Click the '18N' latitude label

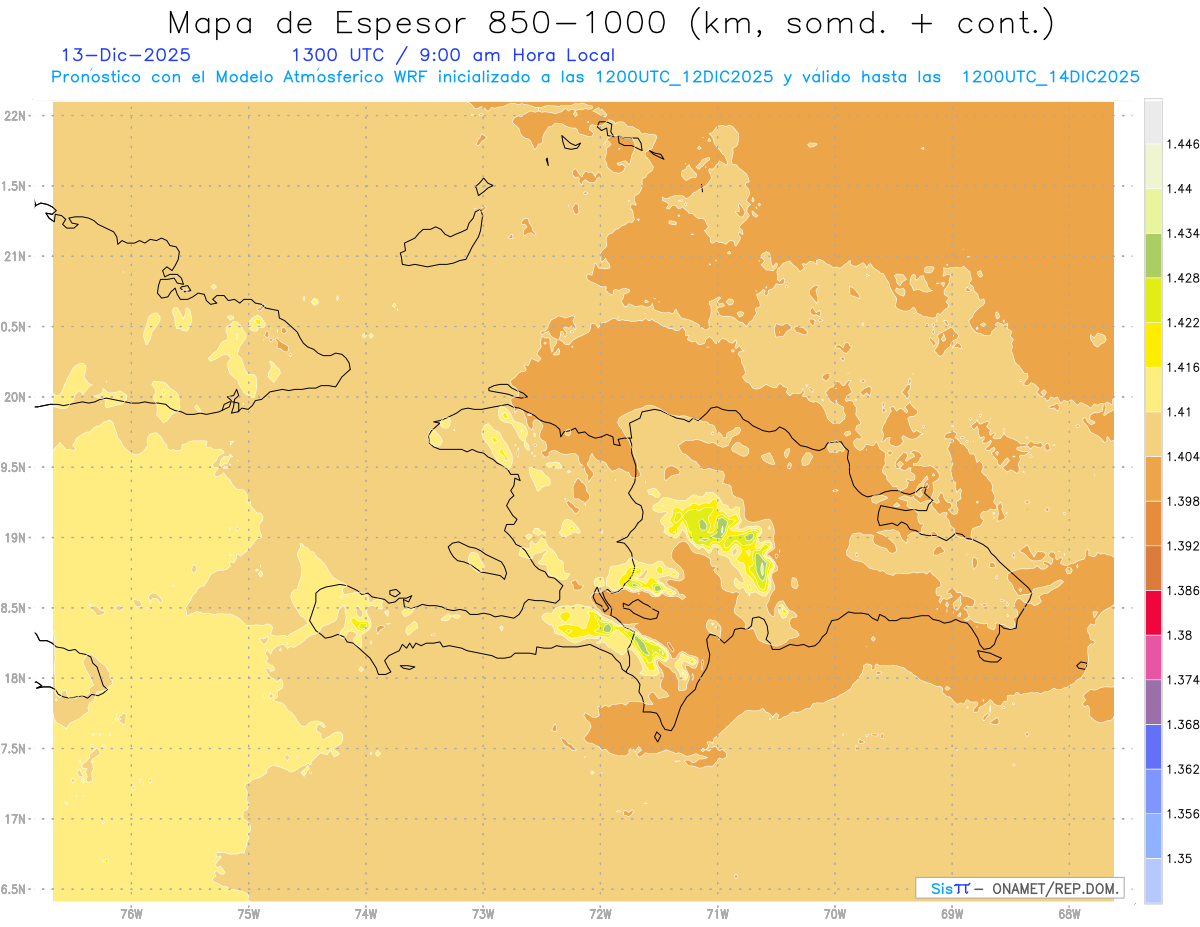click(x=17, y=678)
